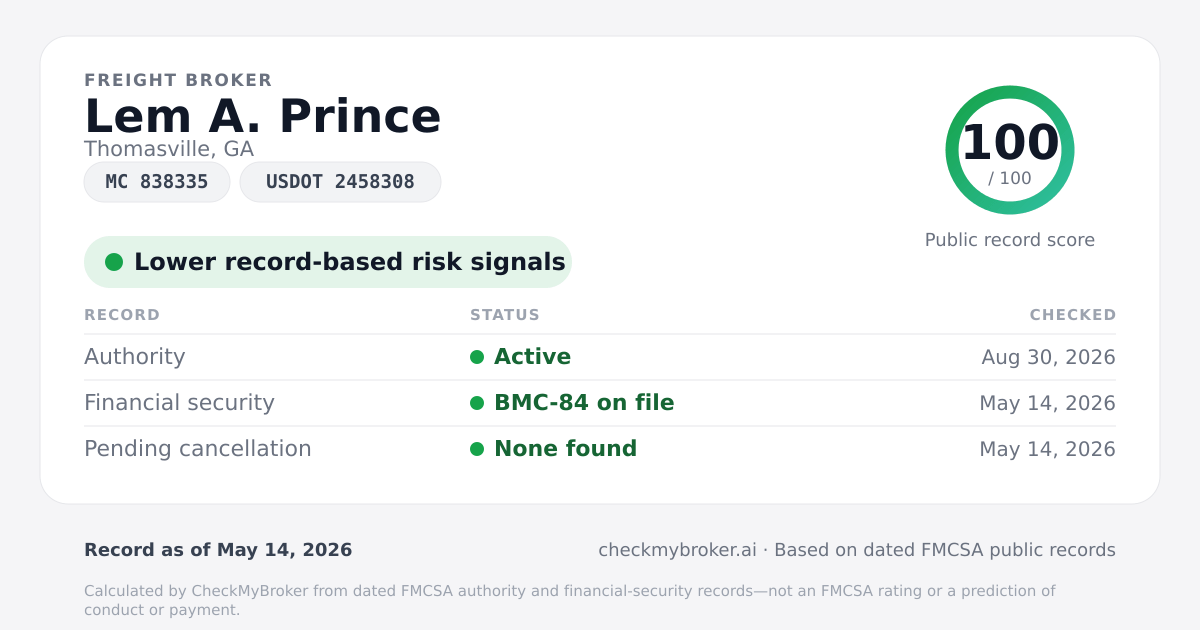Open checkmybroker.ai link in footer
Screen dimensions: 1200x630
[677, 550]
